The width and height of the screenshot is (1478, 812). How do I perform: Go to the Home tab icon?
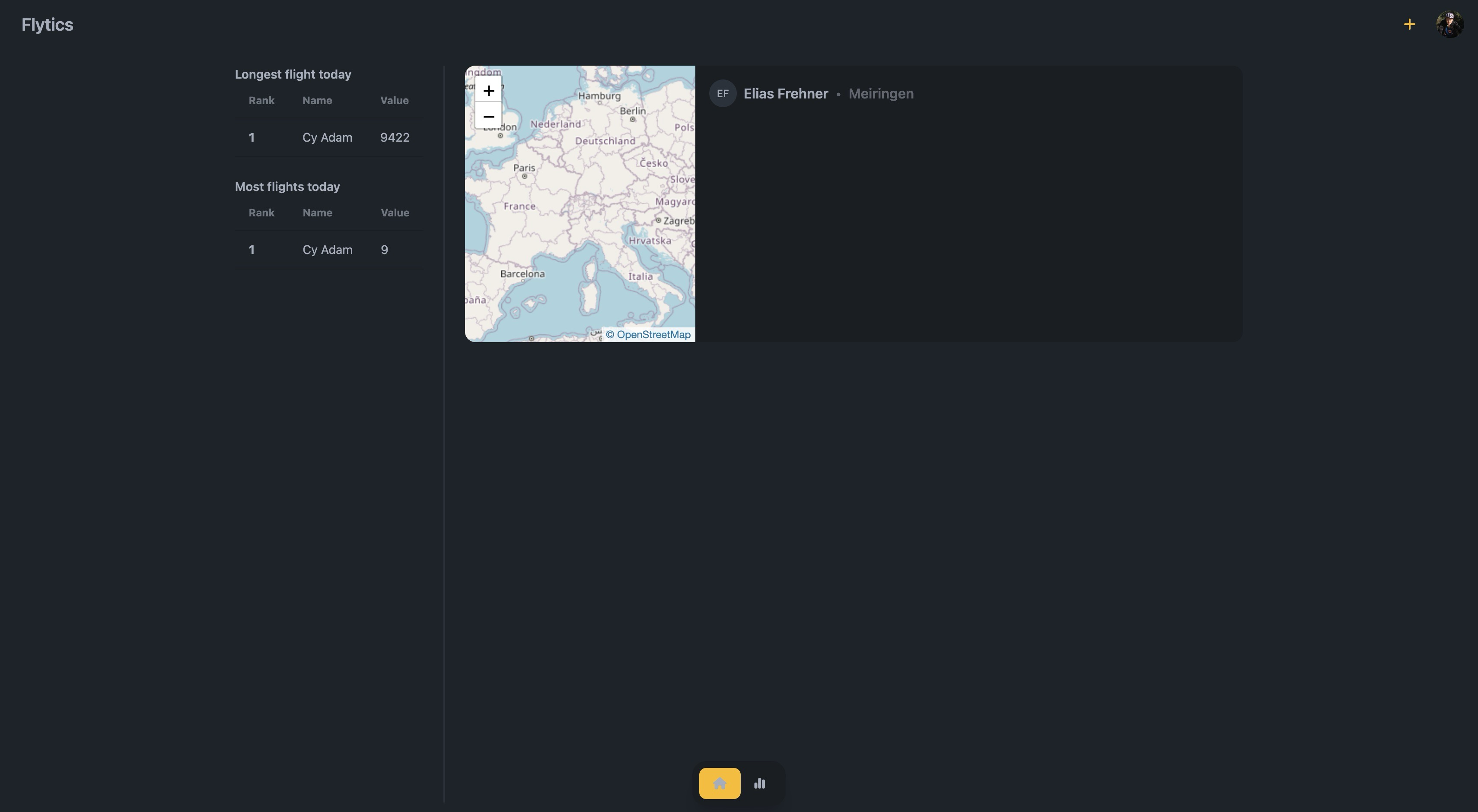tap(720, 783)
